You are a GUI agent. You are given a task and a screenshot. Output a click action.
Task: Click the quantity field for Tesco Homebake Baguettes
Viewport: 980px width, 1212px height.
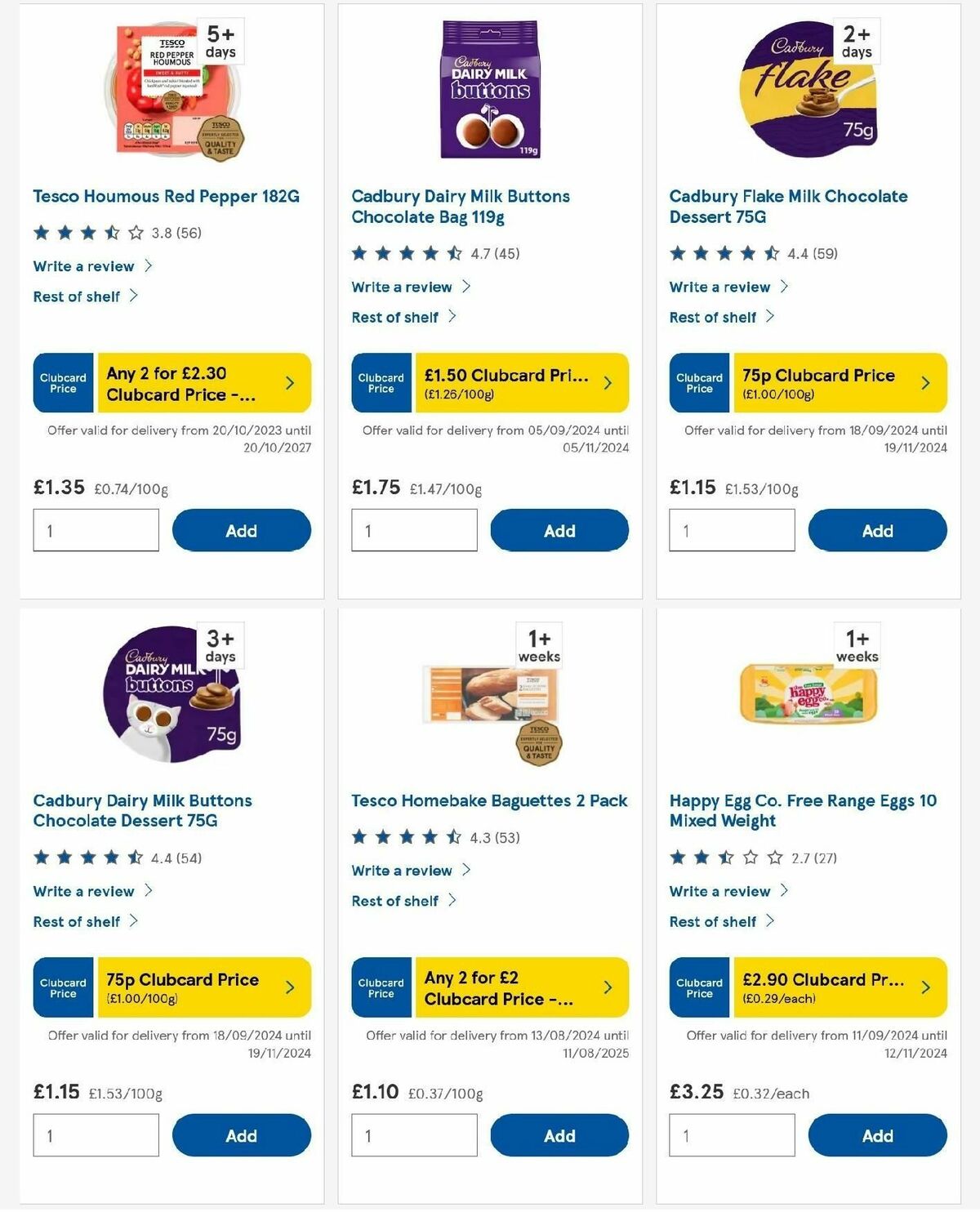click(414, 1135)
